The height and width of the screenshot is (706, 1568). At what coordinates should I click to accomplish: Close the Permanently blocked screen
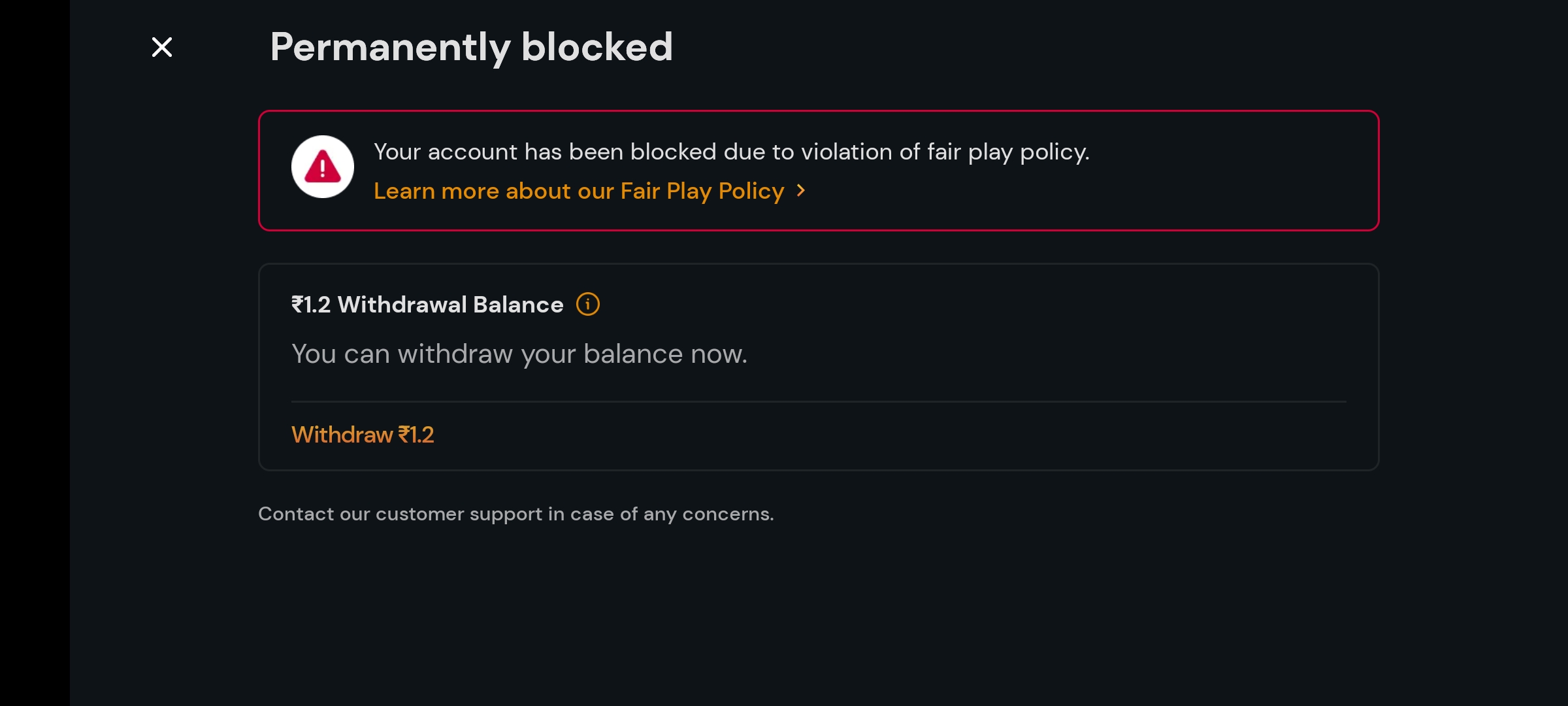click(162, 47)
